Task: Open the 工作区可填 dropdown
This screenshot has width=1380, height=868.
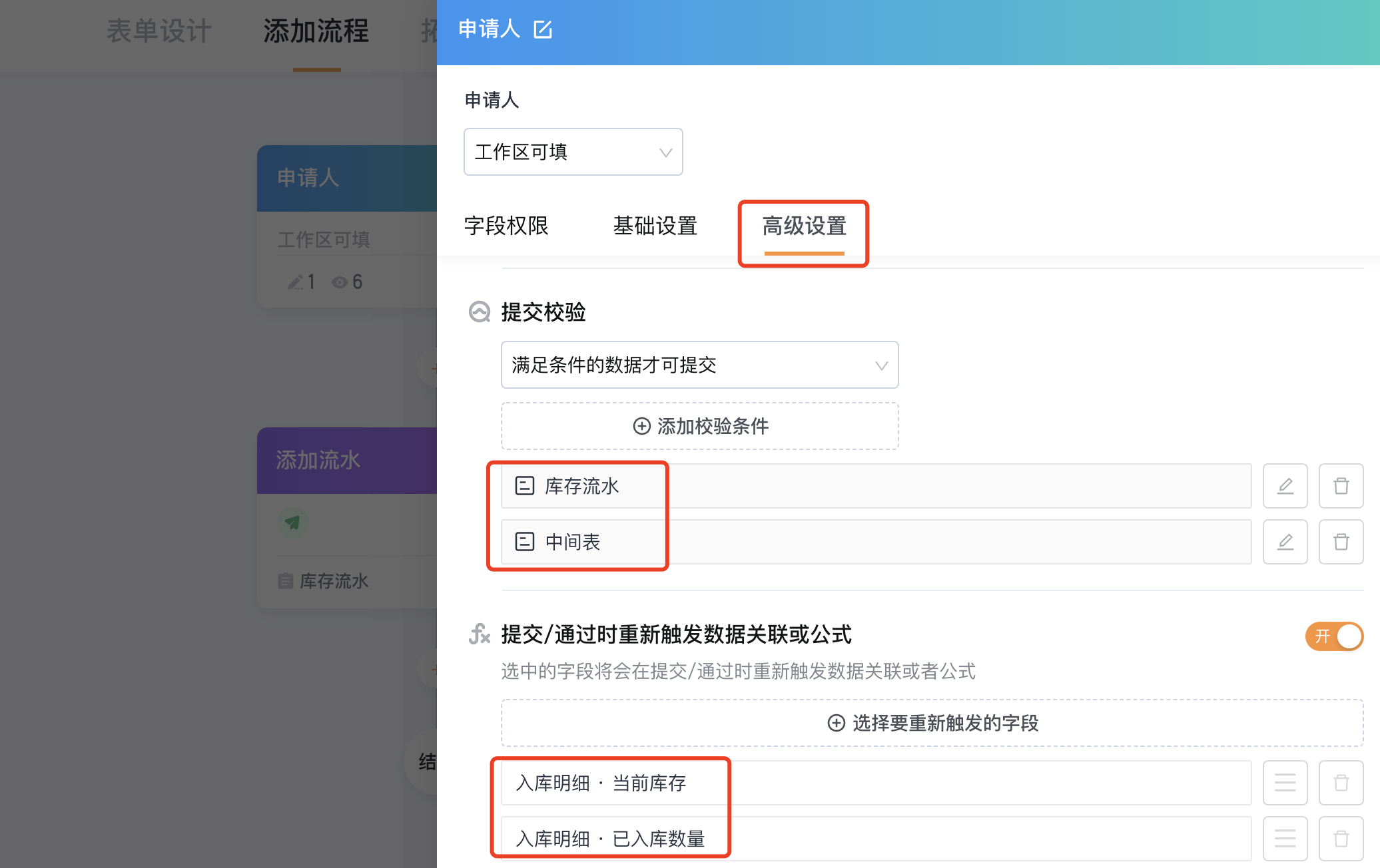Action: pyautogui.click(x=573, y=152)
